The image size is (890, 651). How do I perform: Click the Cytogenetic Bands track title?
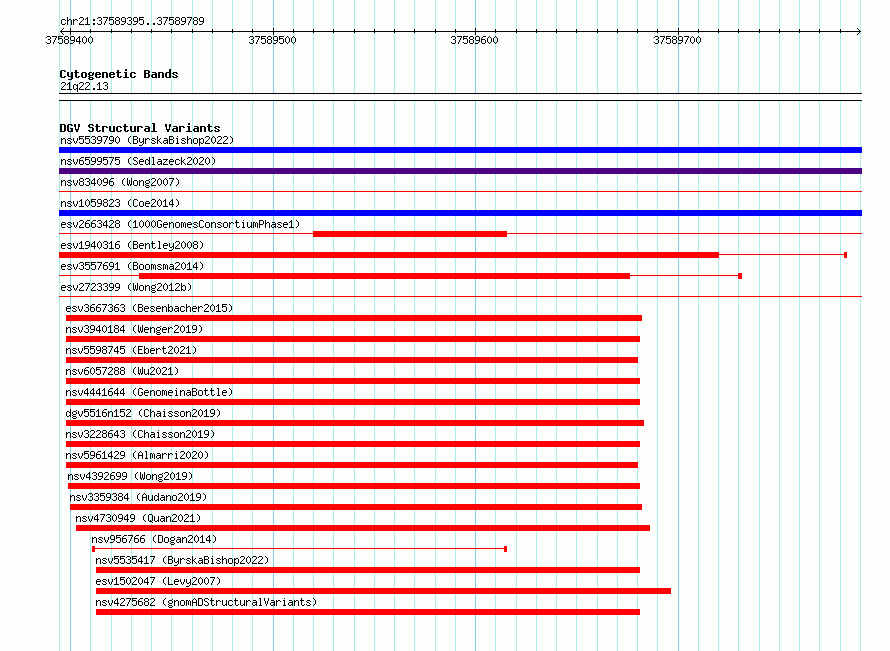point(119,74)
